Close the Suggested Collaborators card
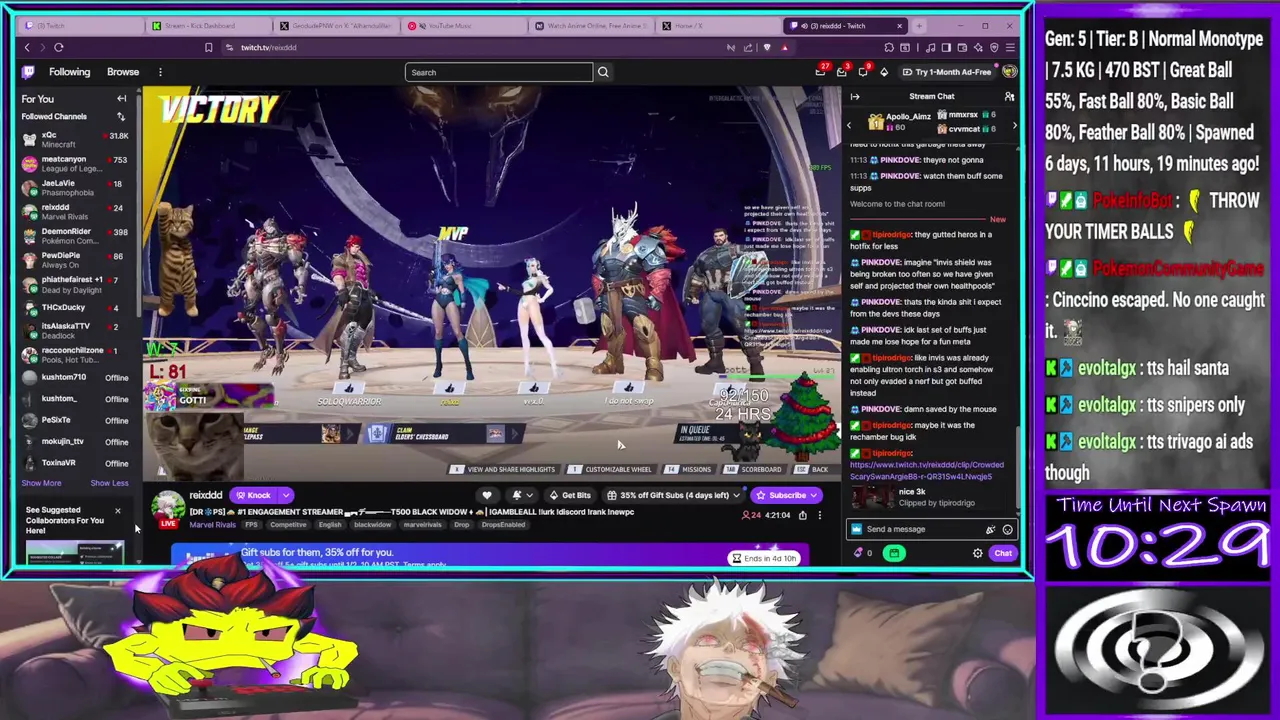Screen dimensions: 1280x720 pyautogui.click(x=117, y=511)
